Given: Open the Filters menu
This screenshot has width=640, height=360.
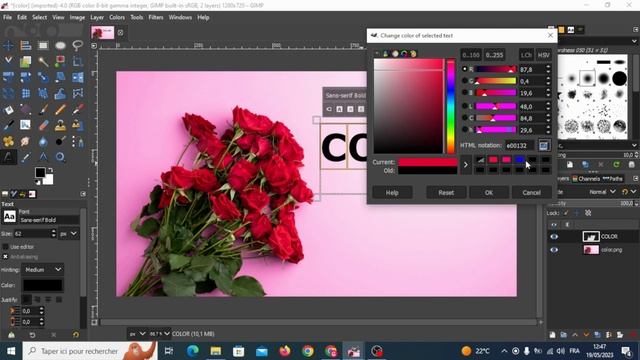Looking at the screenshot, I should pos(156,18).
